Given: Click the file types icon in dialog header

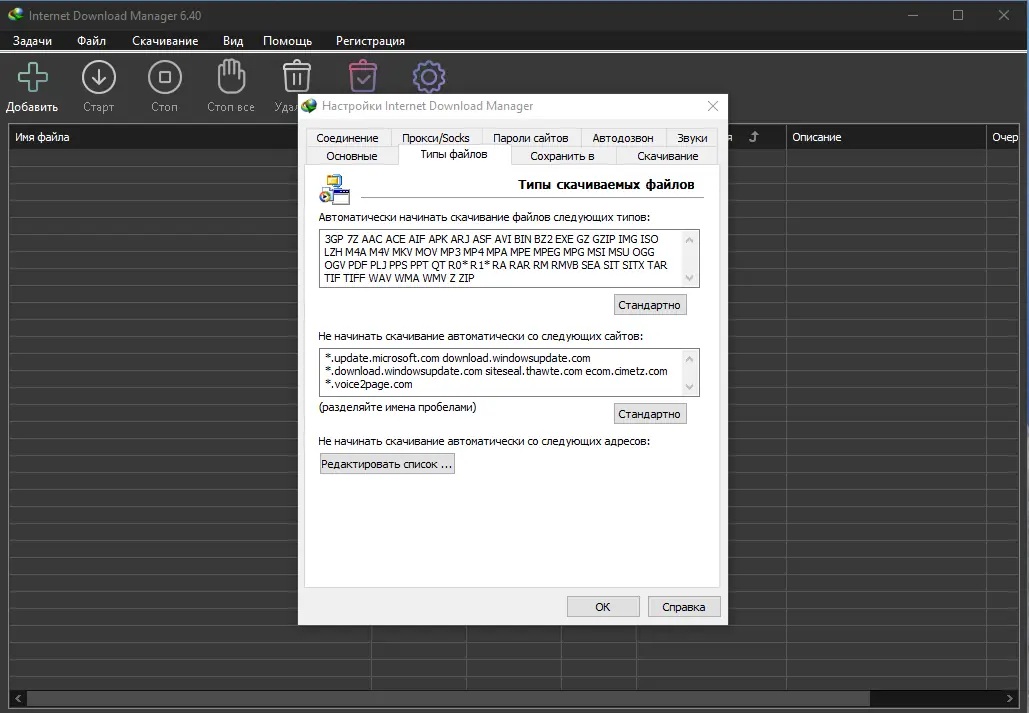Looking at the screenshot, I should point(335,189).
